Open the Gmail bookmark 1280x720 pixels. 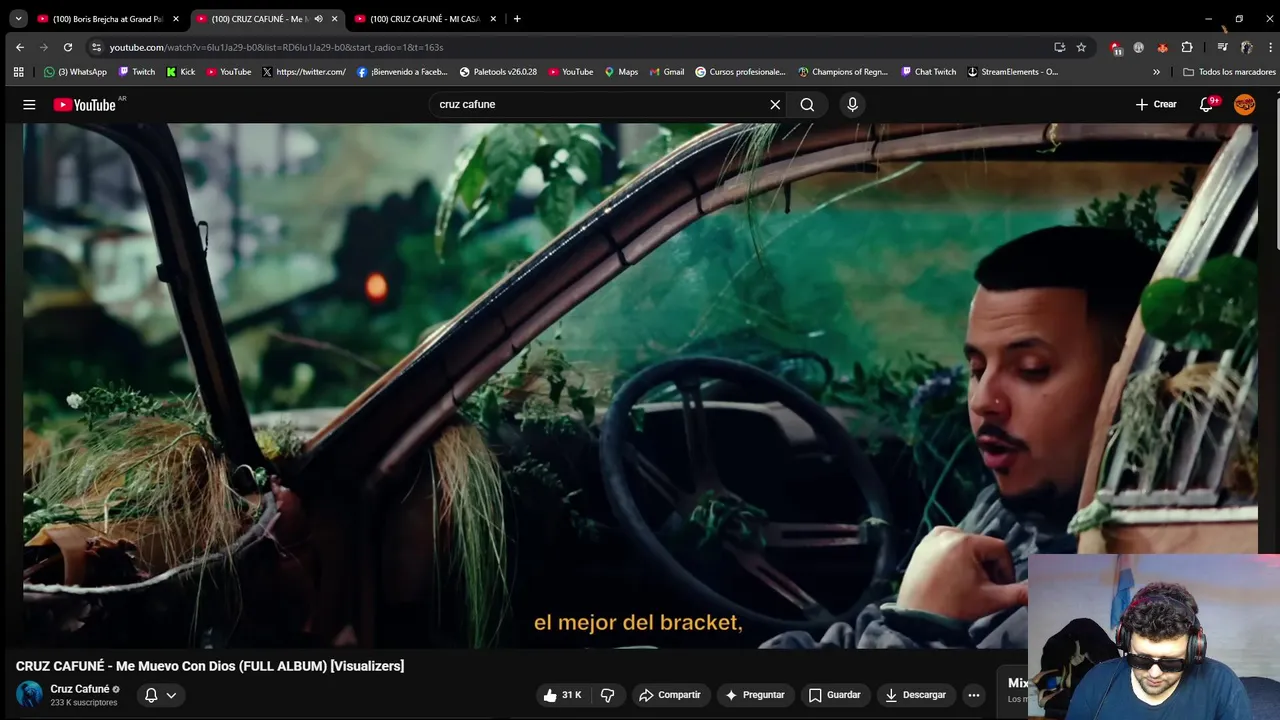coord(667,72)
